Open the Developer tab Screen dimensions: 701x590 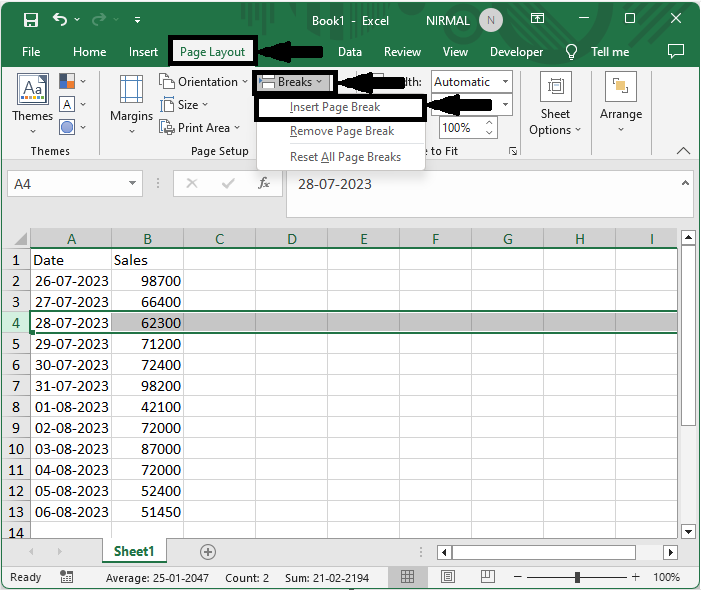[x=516, y=52]
